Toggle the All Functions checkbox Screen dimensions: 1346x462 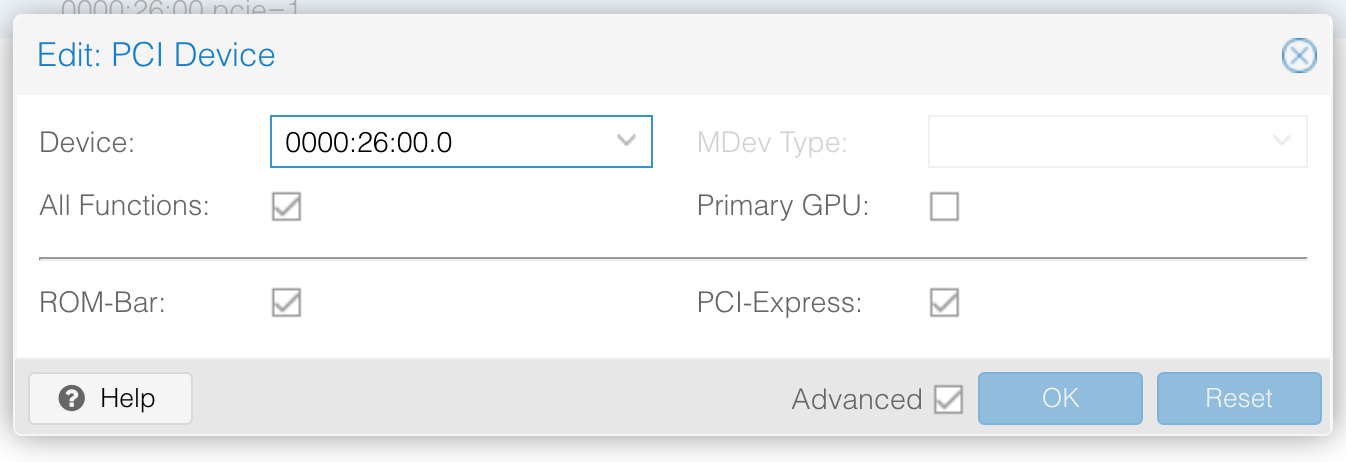click(286, 207)
